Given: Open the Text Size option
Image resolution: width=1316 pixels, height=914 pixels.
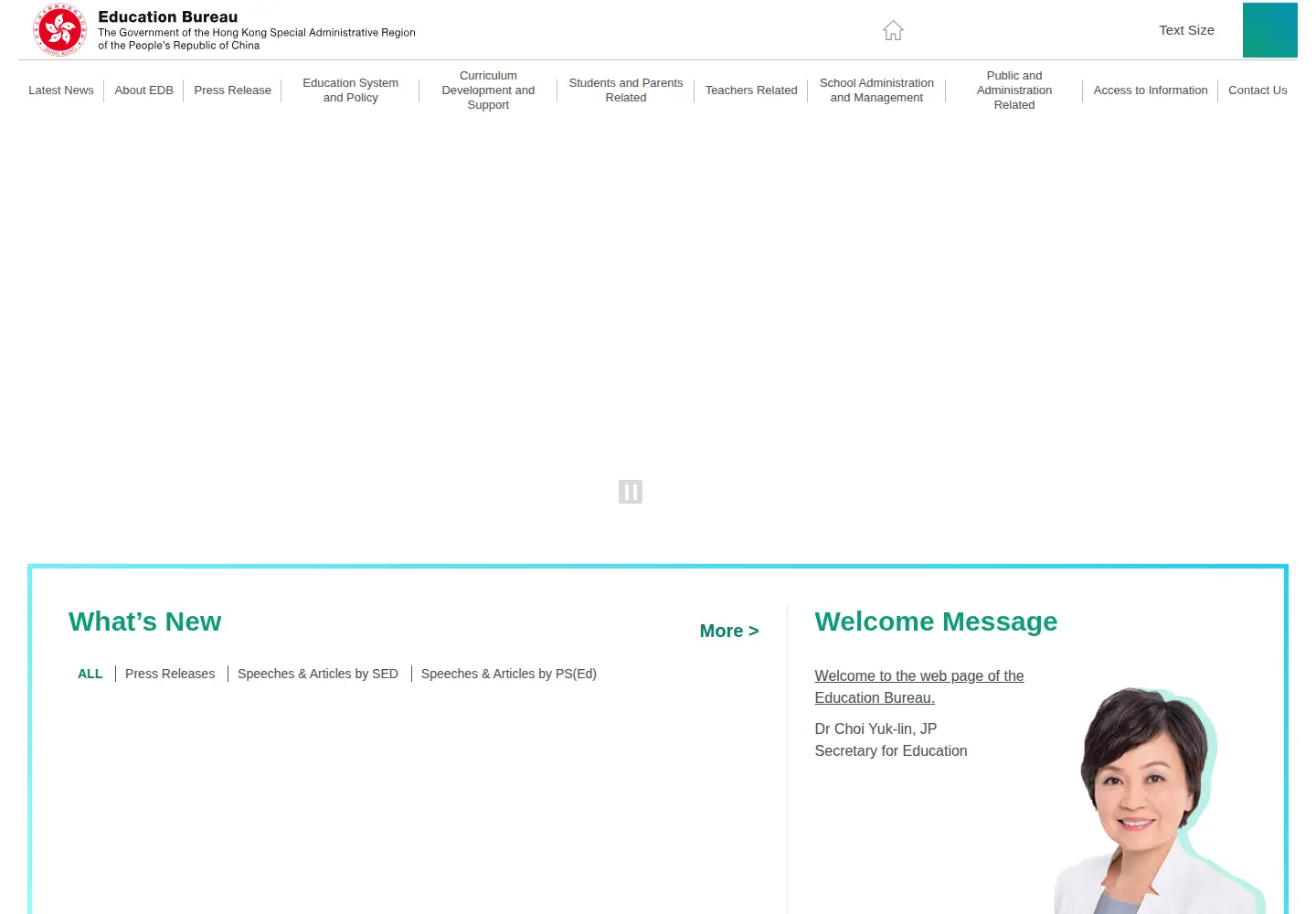Looking at the screenshot, I should coord(1186,30).
